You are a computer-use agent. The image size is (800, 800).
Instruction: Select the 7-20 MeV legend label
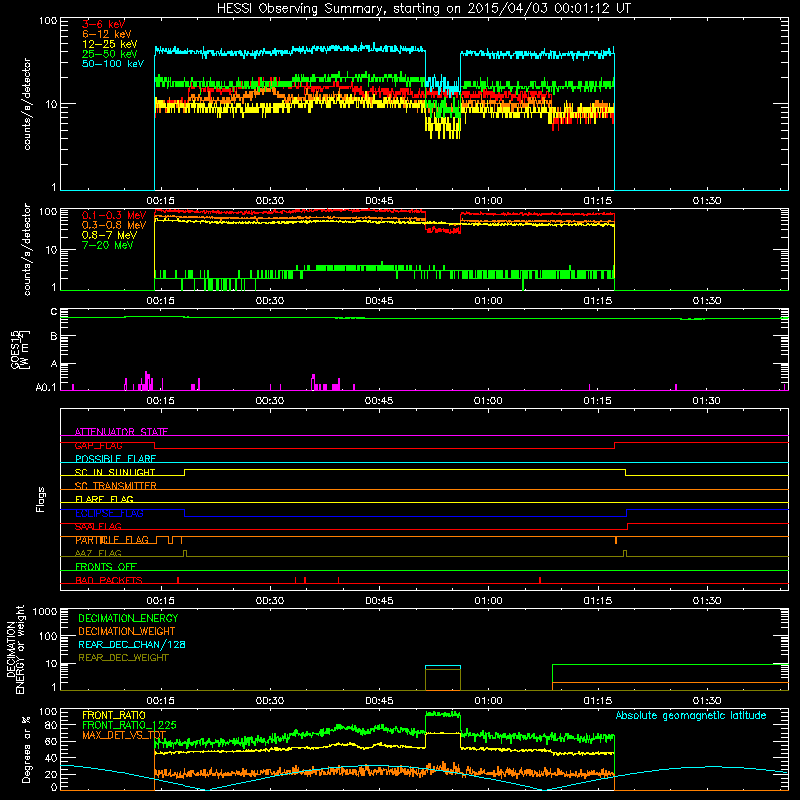click(x=108, y=245)
